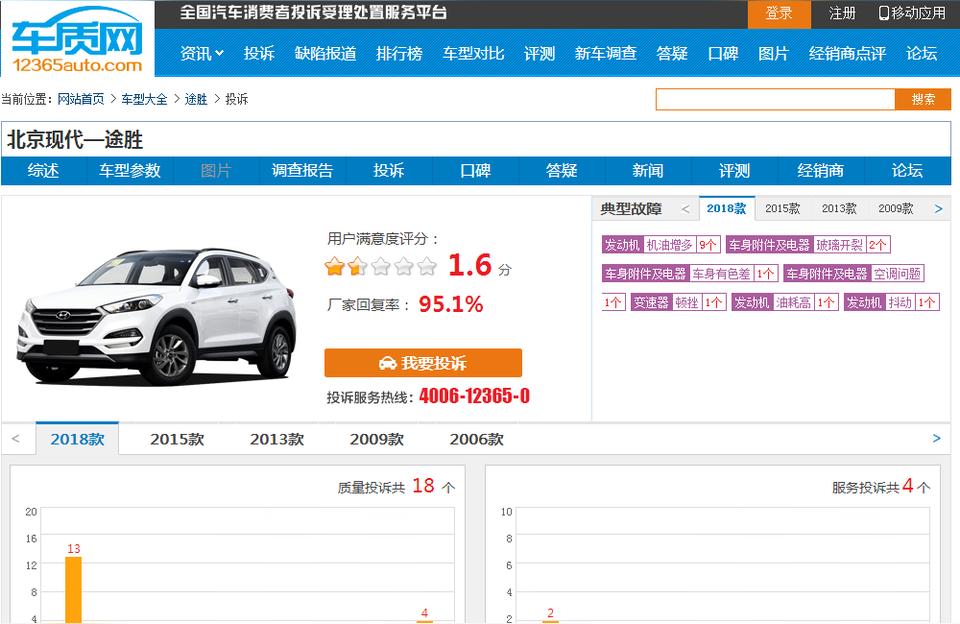Select 2009款 in 典型故障 panel

[x=896, y=208]
